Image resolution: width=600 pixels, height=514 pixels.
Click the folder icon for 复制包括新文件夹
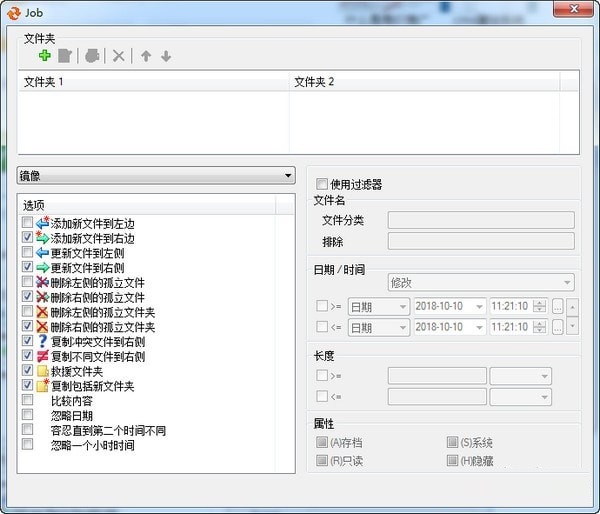pos(43,385)
